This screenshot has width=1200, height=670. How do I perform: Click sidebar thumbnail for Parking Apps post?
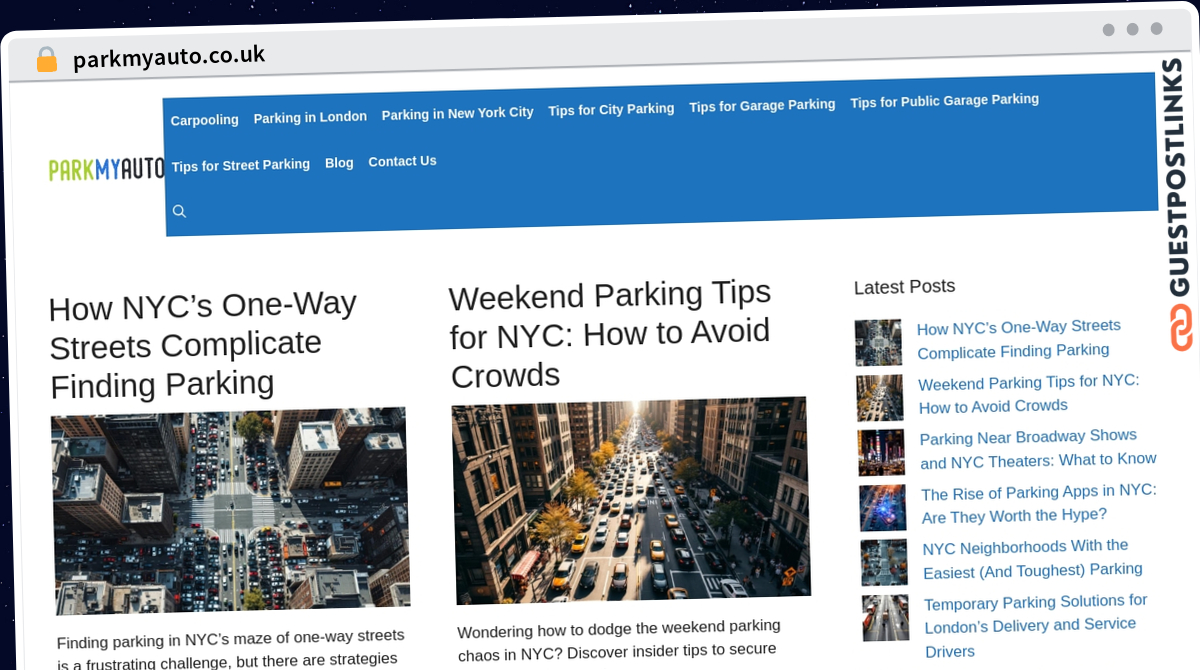point(883,508)
